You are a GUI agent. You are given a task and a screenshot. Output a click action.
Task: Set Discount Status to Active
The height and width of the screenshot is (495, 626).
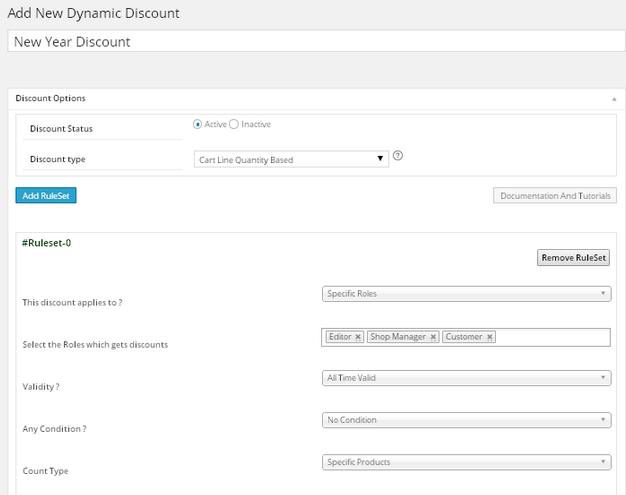197,124
